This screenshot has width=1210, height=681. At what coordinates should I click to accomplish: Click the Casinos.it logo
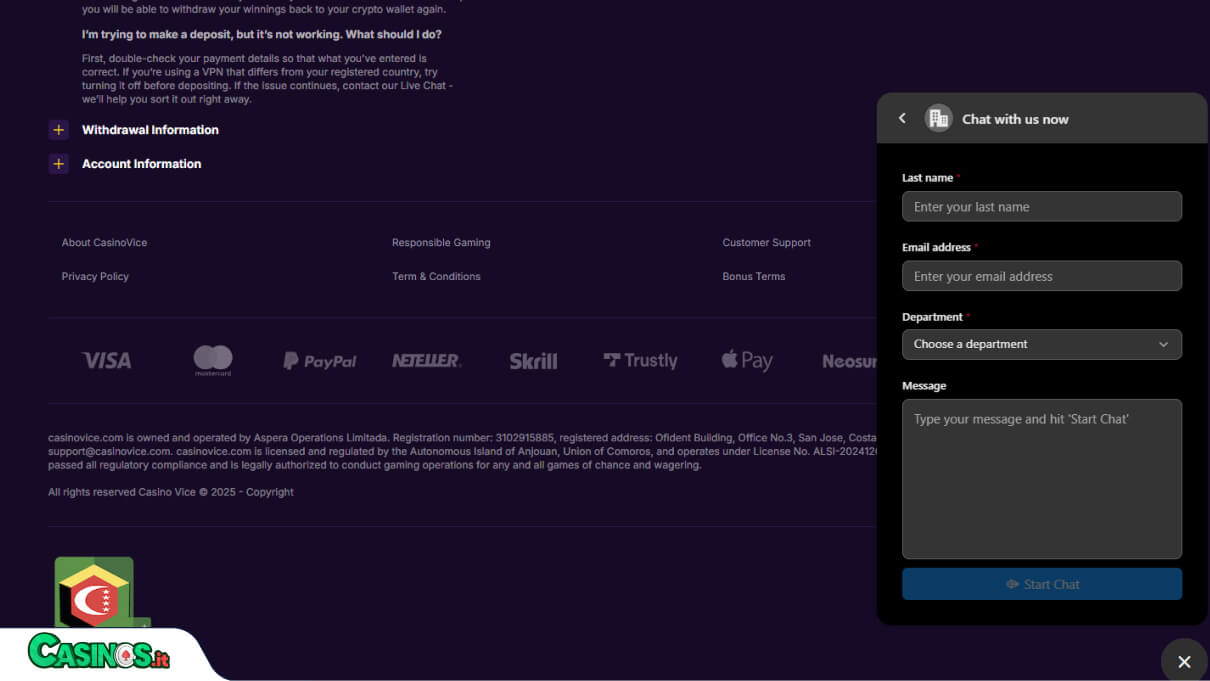99,652
